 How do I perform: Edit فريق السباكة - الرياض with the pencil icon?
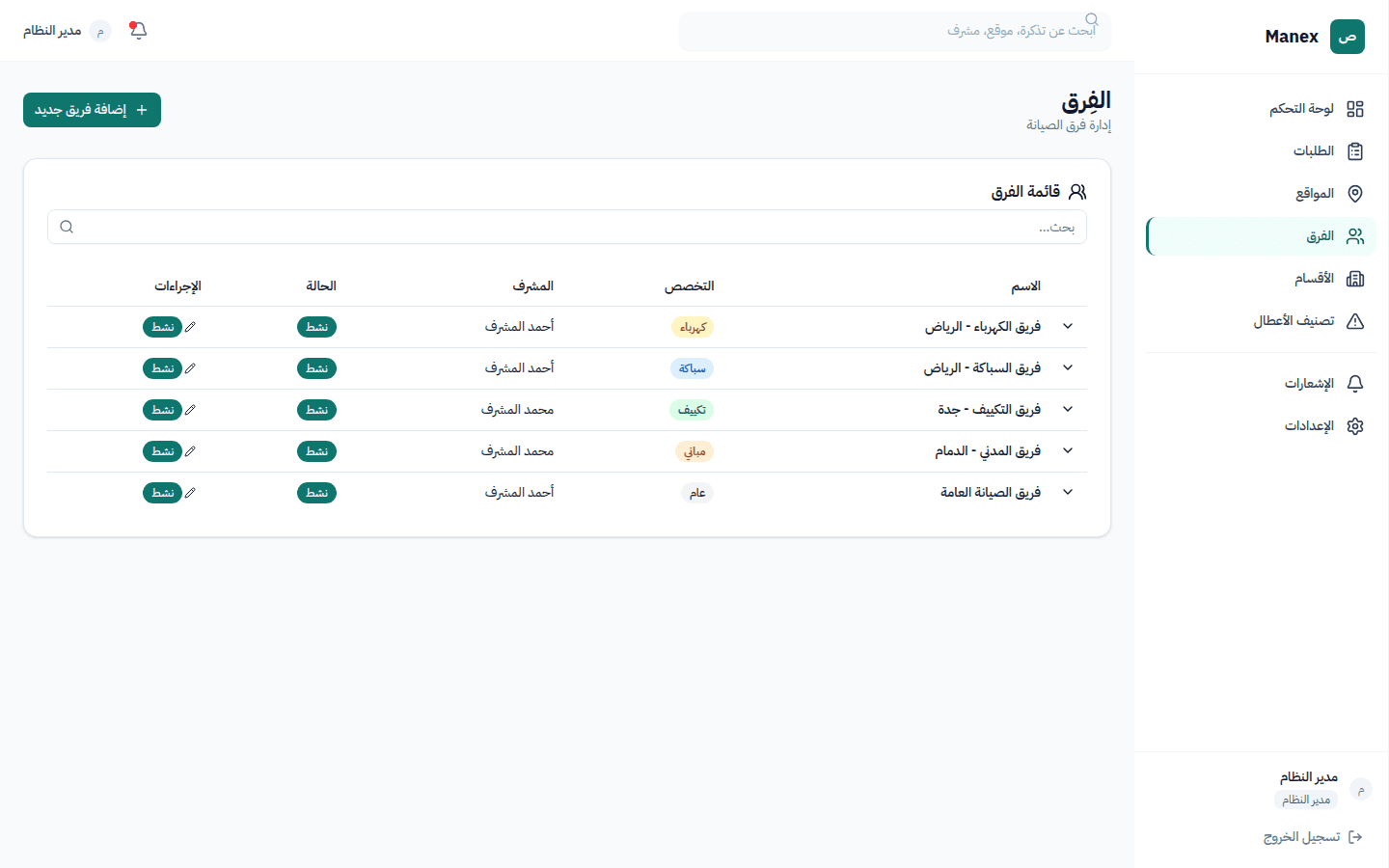[190, 368]
